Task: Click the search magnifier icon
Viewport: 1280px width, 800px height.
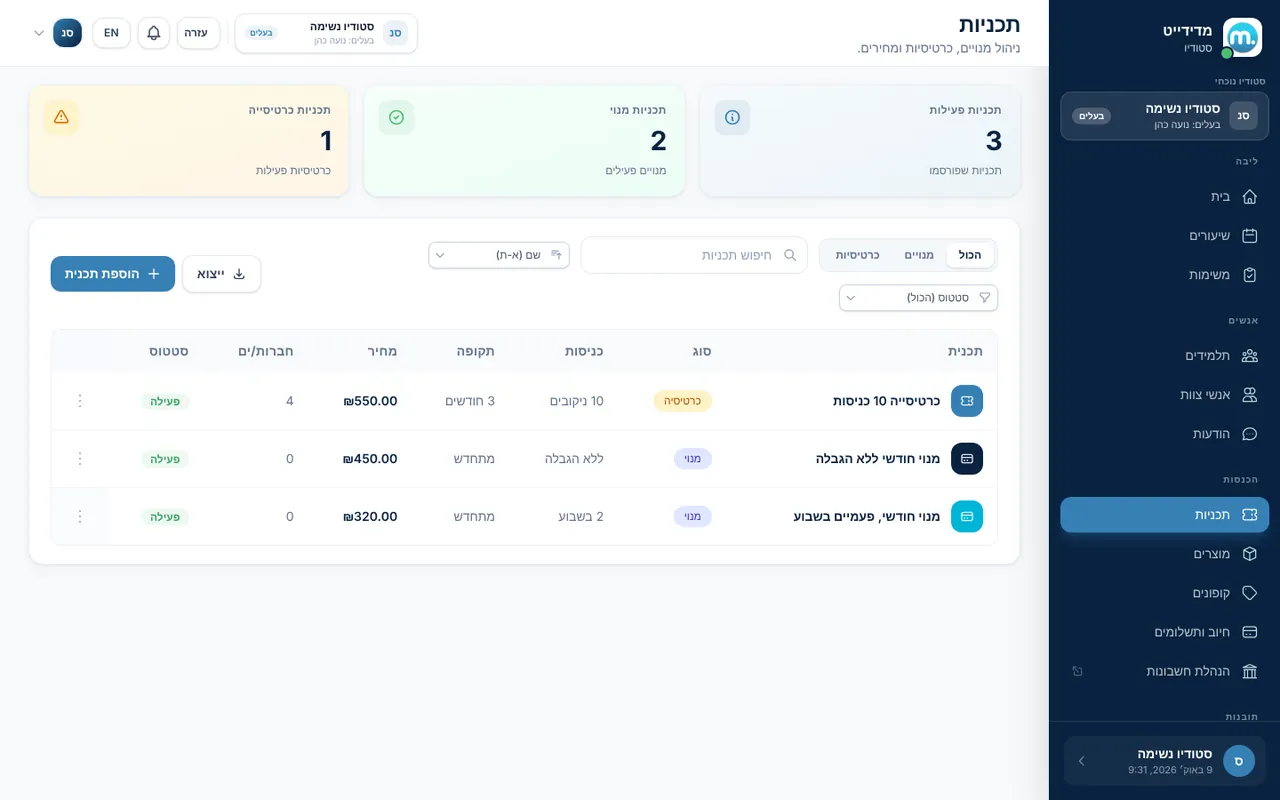Action: pyautogui.click(x=790, y=255)
